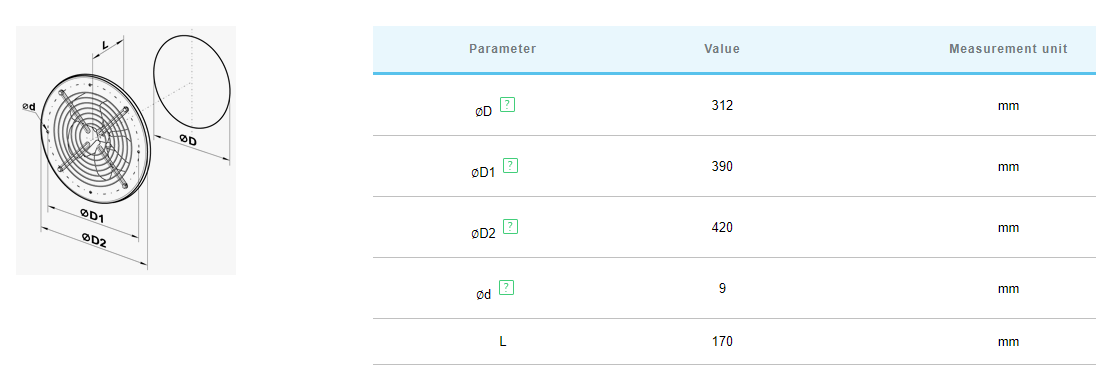Image resolution: width=1096 pixels, height=382 pixels.
Task: Show the tooltip icon beside ød
Action: [x=507, y=287]
